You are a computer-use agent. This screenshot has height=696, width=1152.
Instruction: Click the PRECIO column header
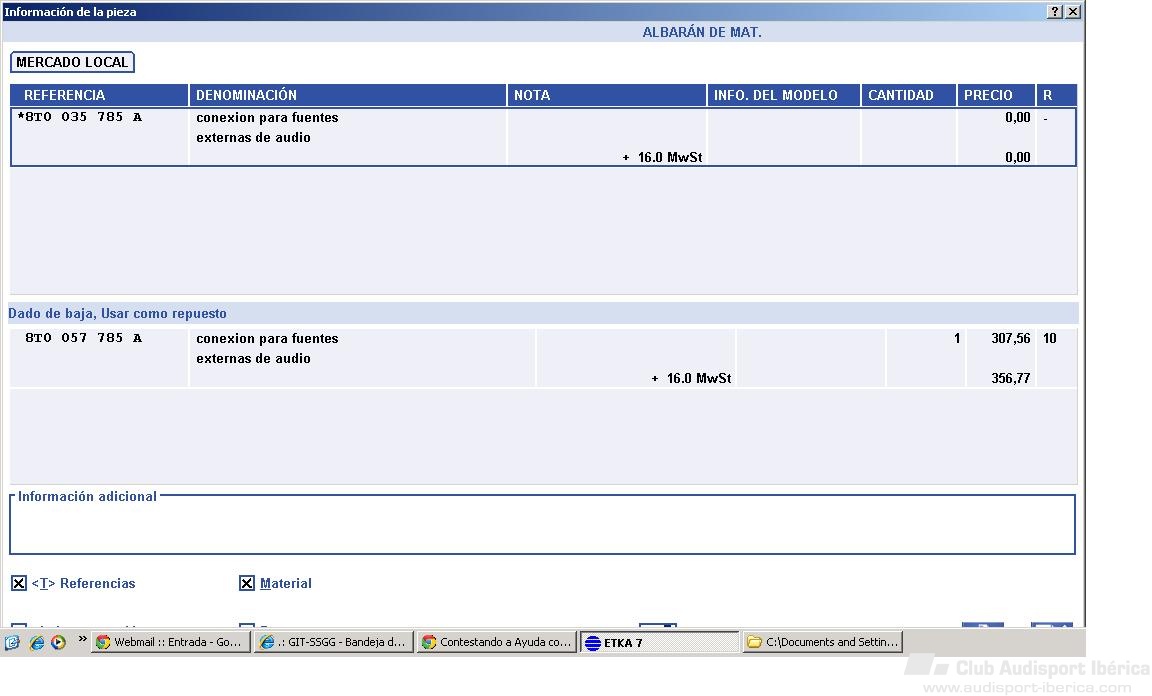[995, 96]
